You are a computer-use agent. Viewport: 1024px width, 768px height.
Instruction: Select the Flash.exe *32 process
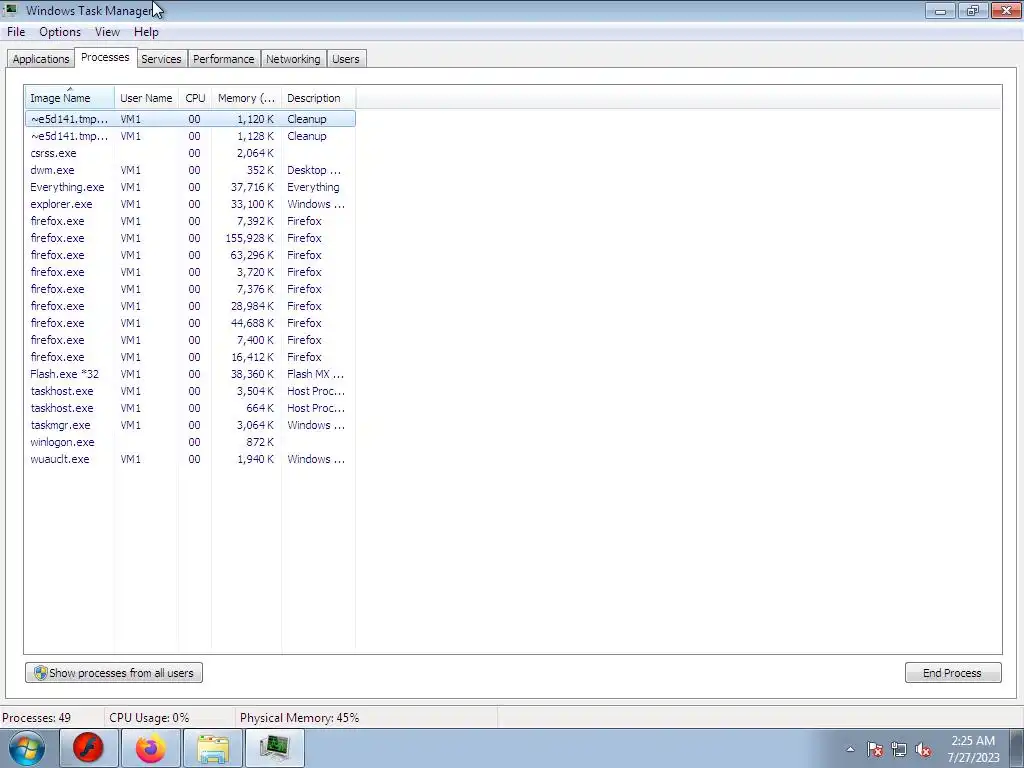point(191,374)
